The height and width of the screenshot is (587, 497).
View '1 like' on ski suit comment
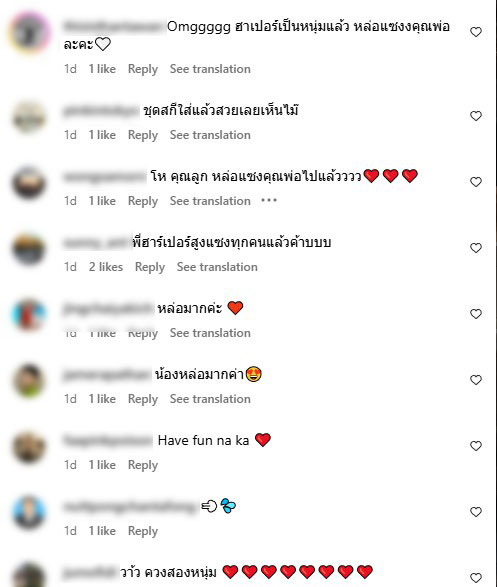102,135
